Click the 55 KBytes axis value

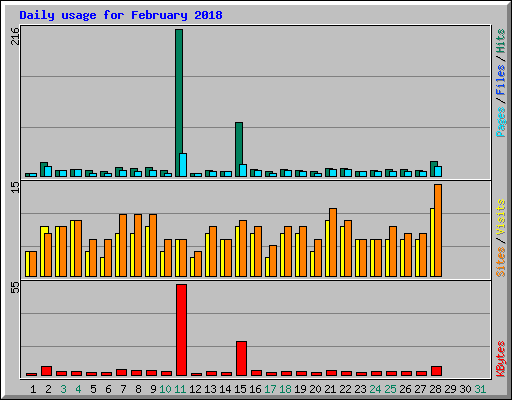[x=15, y=288]
